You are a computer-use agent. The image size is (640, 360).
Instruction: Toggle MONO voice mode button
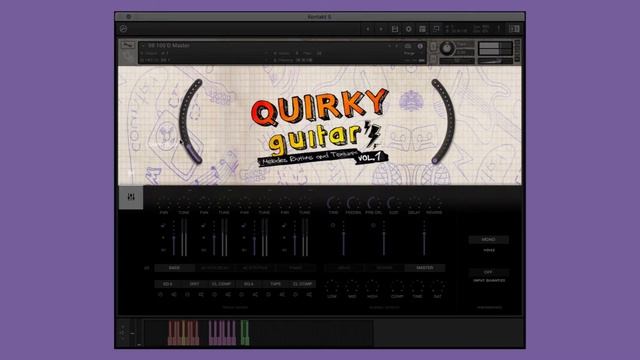coord(489,240)
